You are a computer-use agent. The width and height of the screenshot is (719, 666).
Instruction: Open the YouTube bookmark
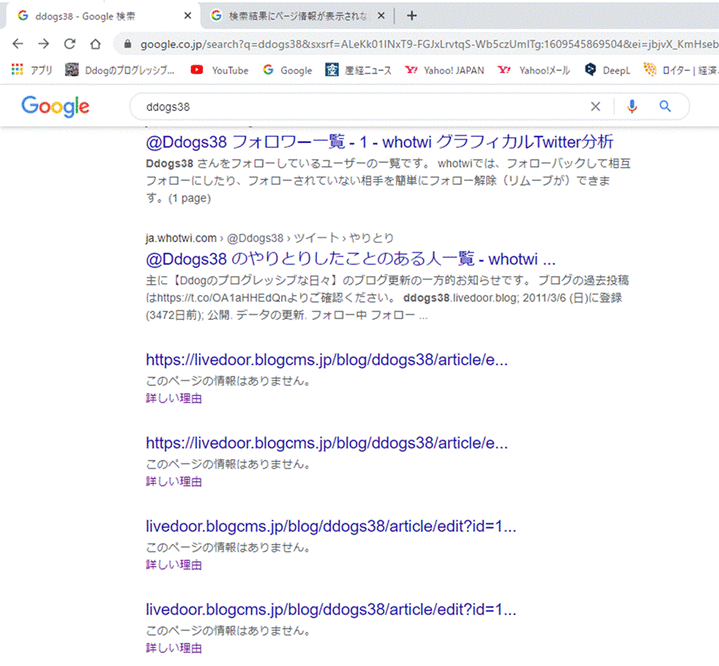coord(220,70)
